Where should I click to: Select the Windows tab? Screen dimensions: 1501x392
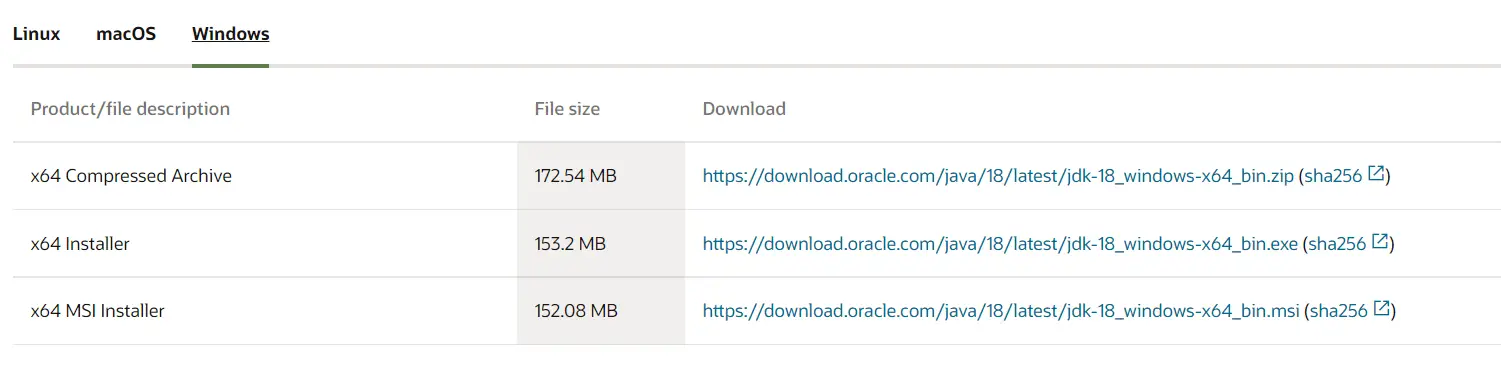coord(231,34)
